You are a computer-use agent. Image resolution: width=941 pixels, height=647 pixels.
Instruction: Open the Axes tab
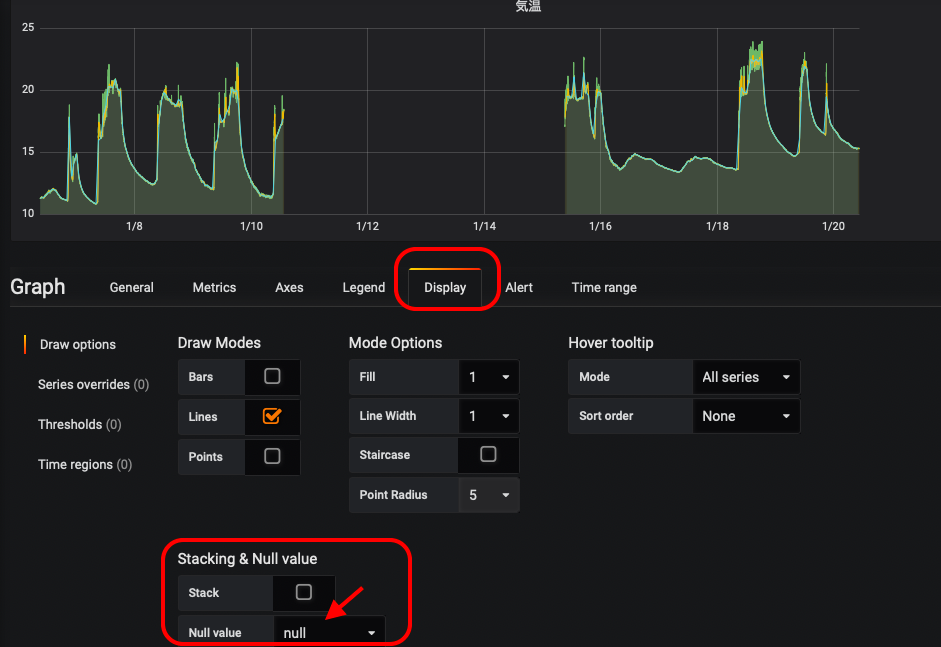(x=289, y=287)
